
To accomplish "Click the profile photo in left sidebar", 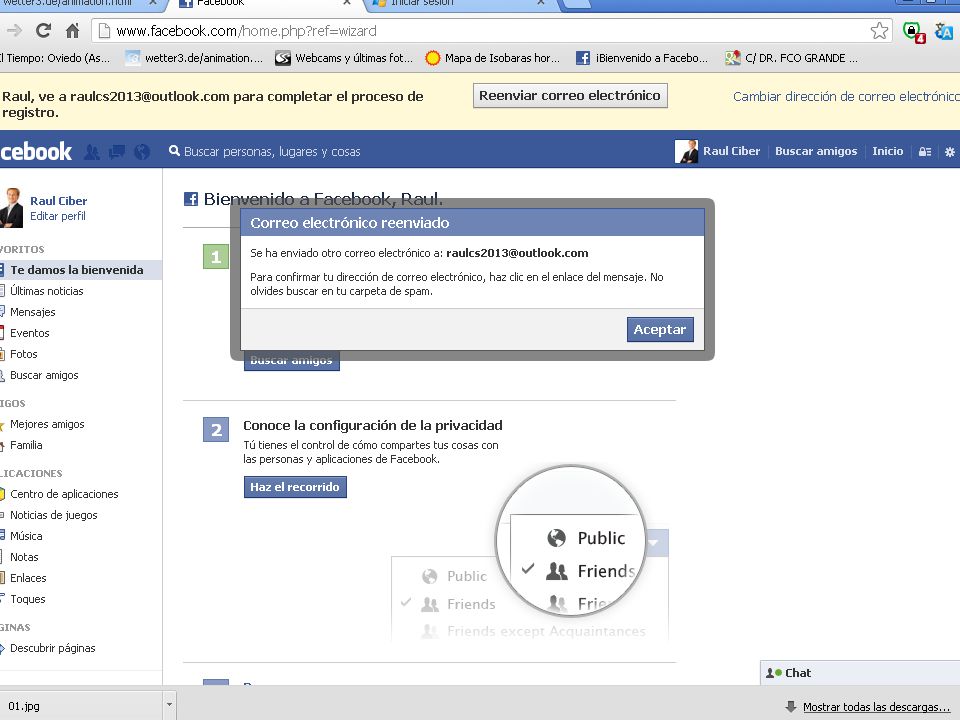I will pos(11,208).
